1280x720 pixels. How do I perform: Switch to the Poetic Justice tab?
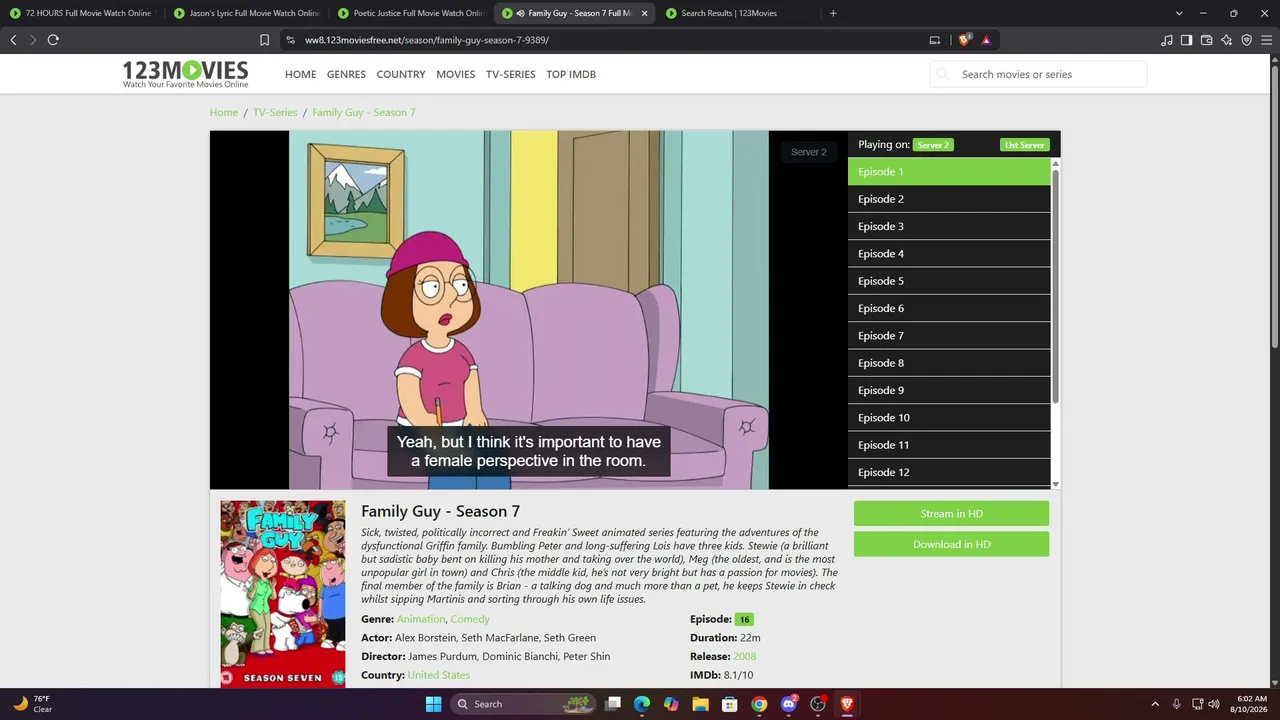pos(410,13)
